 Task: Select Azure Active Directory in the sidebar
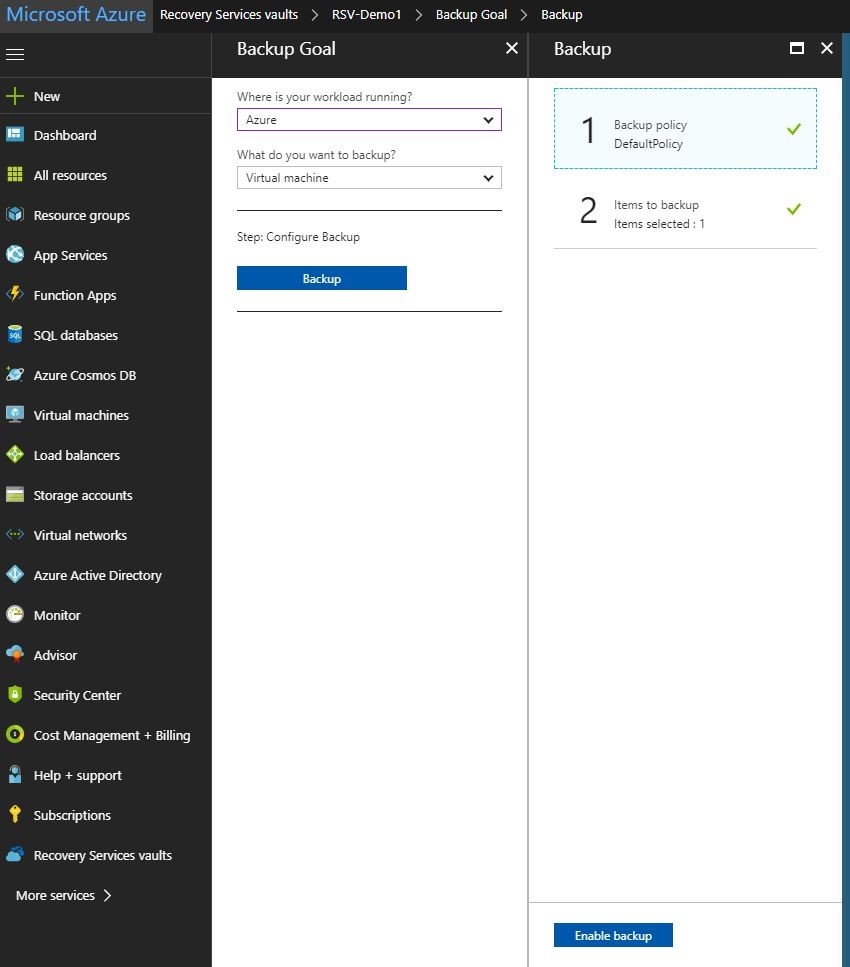click(x=97, y=575)
